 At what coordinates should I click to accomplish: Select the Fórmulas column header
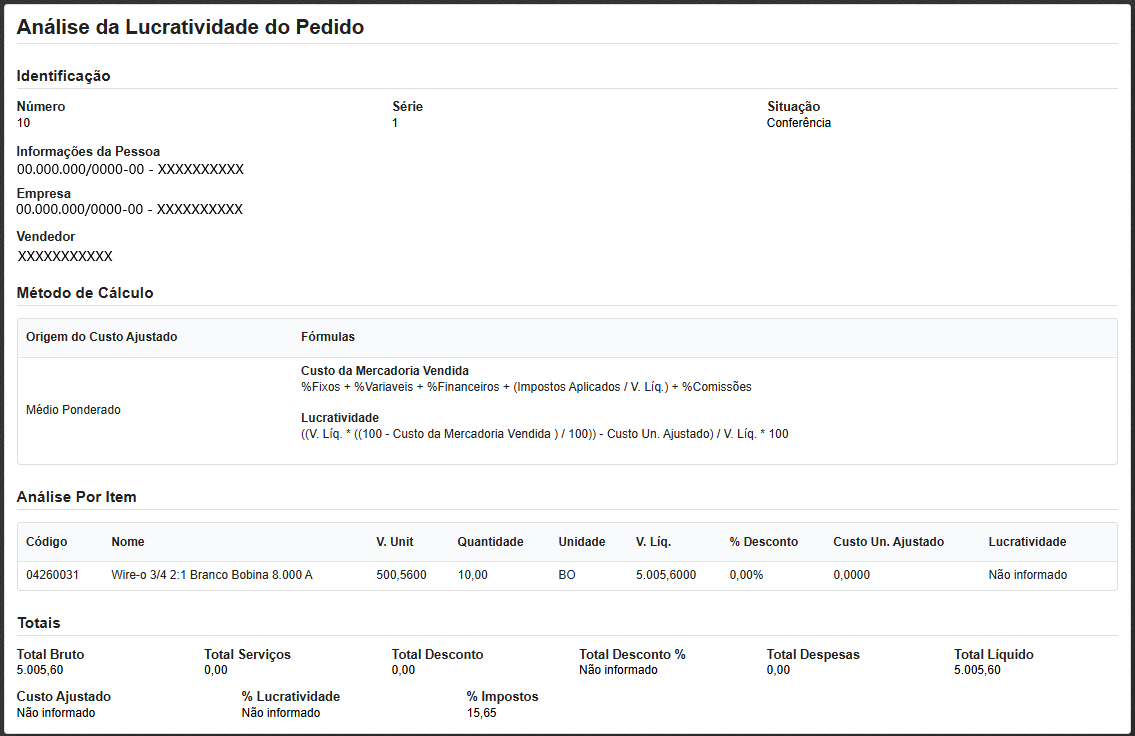point(328,337)
